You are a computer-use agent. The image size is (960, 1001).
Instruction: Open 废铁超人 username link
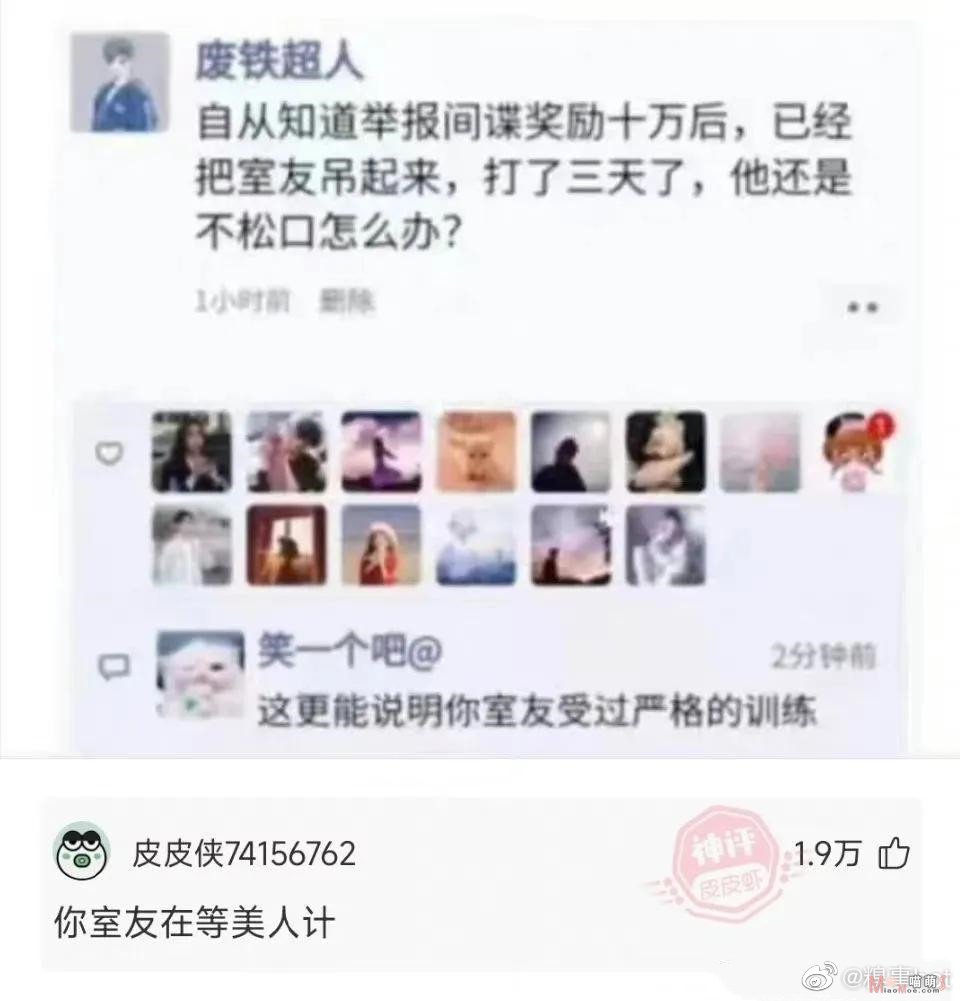pos(279,62)
